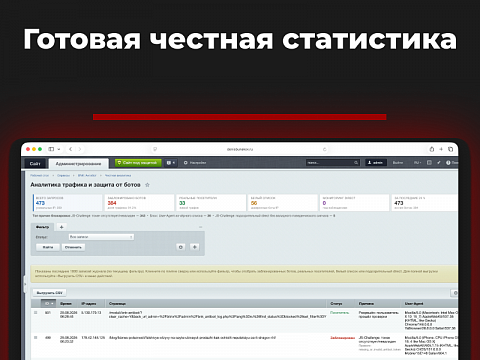Open the dropdown next to the green button
The height and width of the screenshot is (360, 480).
171,163
